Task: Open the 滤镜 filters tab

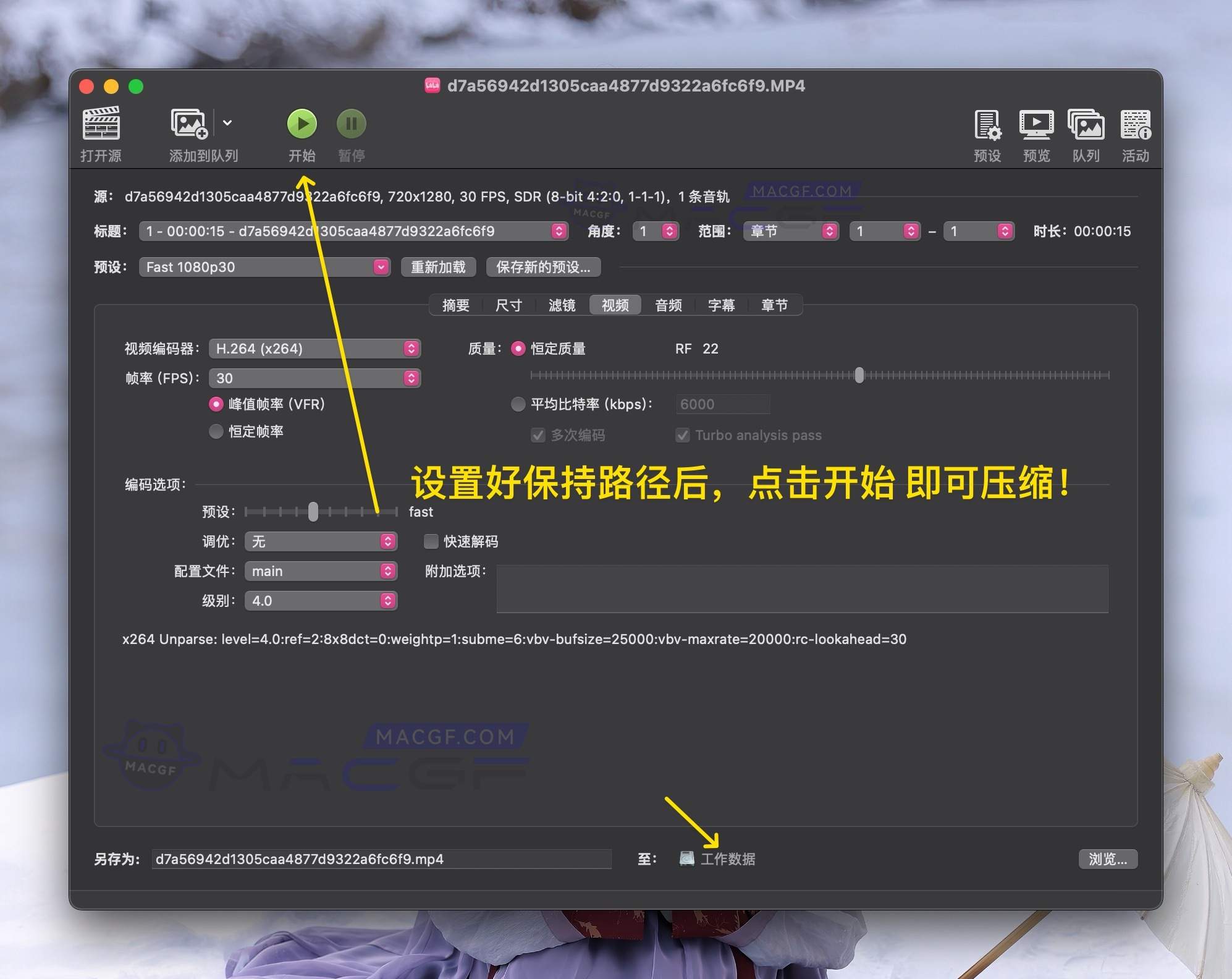Action: 562,305
